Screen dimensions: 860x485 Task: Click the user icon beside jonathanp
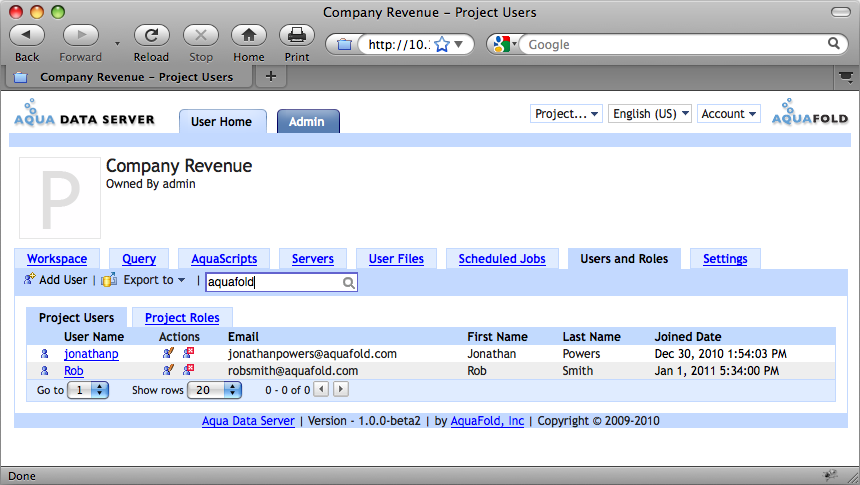[x=44, y=354]
